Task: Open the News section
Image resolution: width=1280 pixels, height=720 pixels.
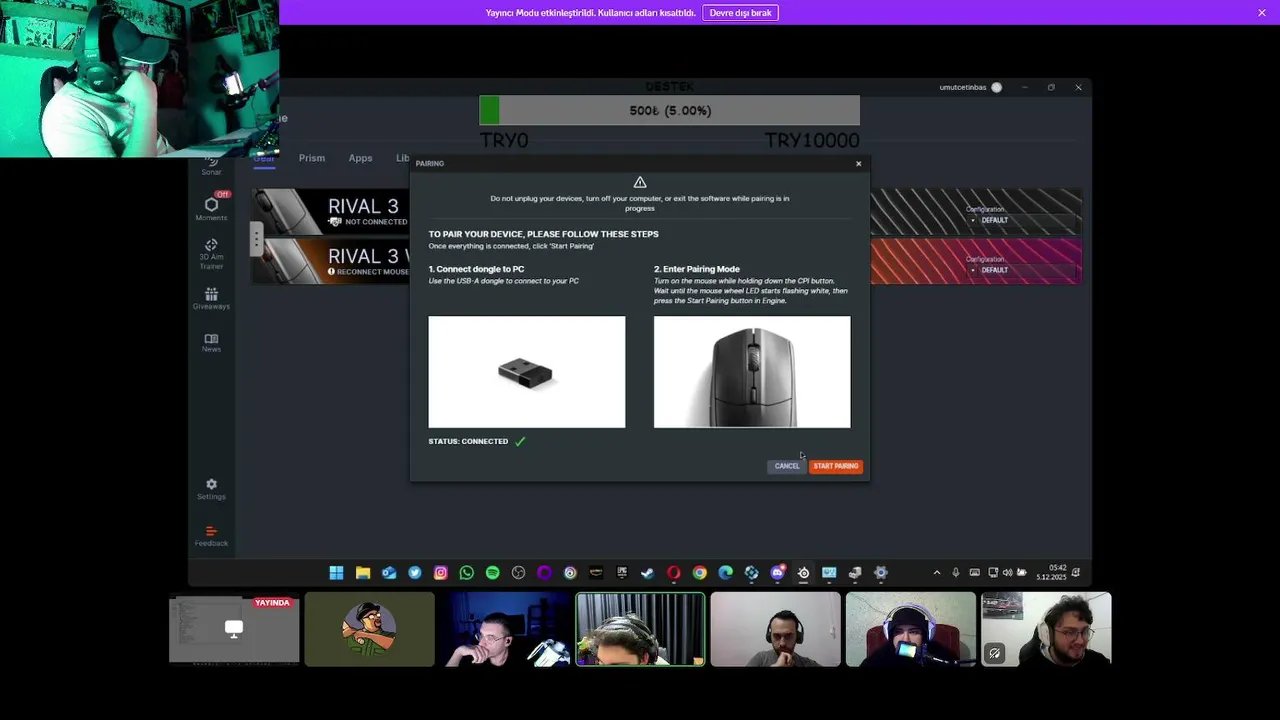Action: point(211,343)
